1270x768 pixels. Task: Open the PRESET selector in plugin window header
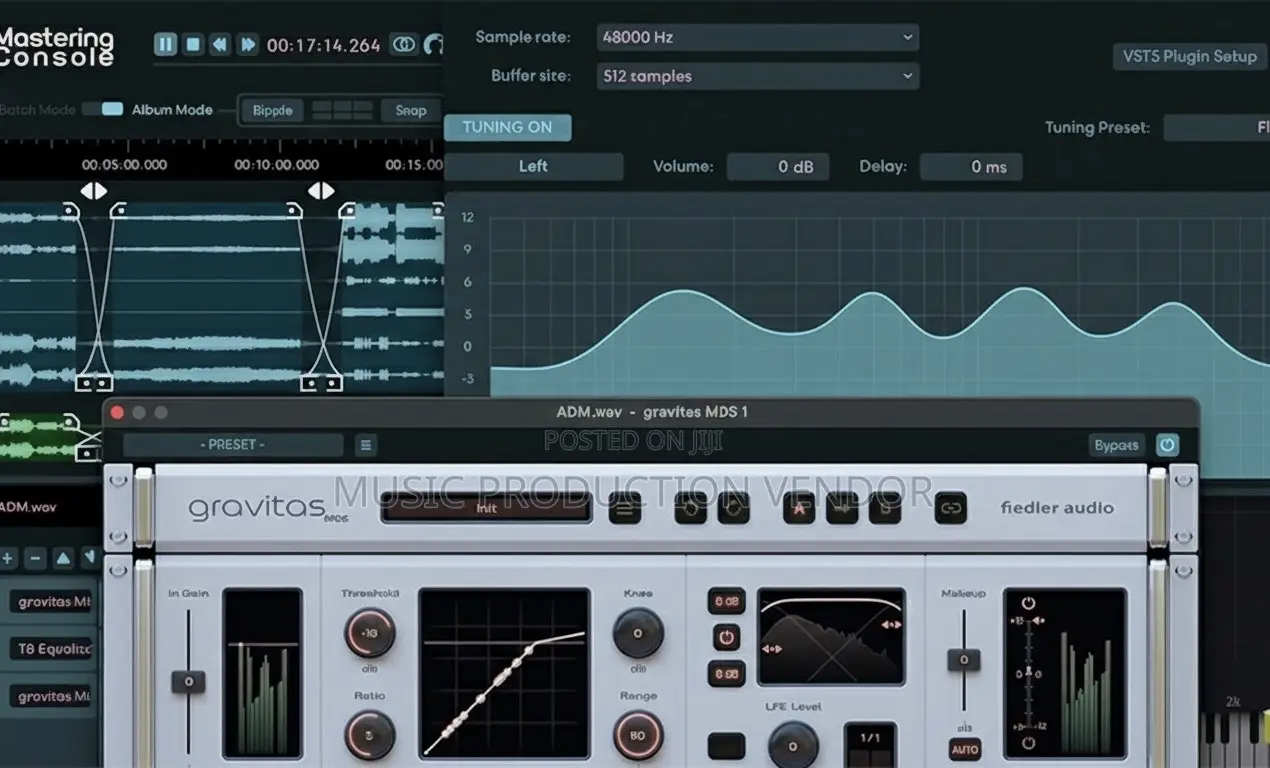233,444
